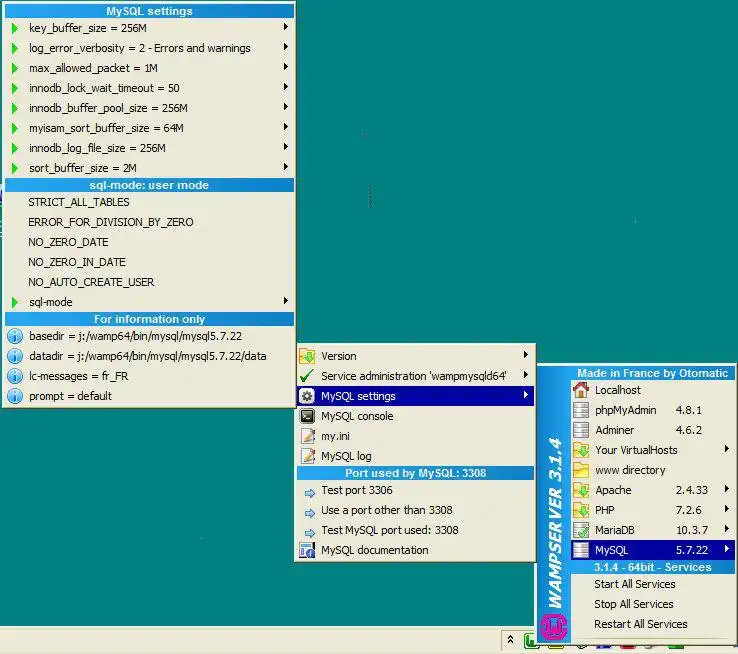Viewport: 738px width, 654px height.
Task: Expand myisam_sort_buffer_size = 64M submenu
Action: tap(149, 128)
